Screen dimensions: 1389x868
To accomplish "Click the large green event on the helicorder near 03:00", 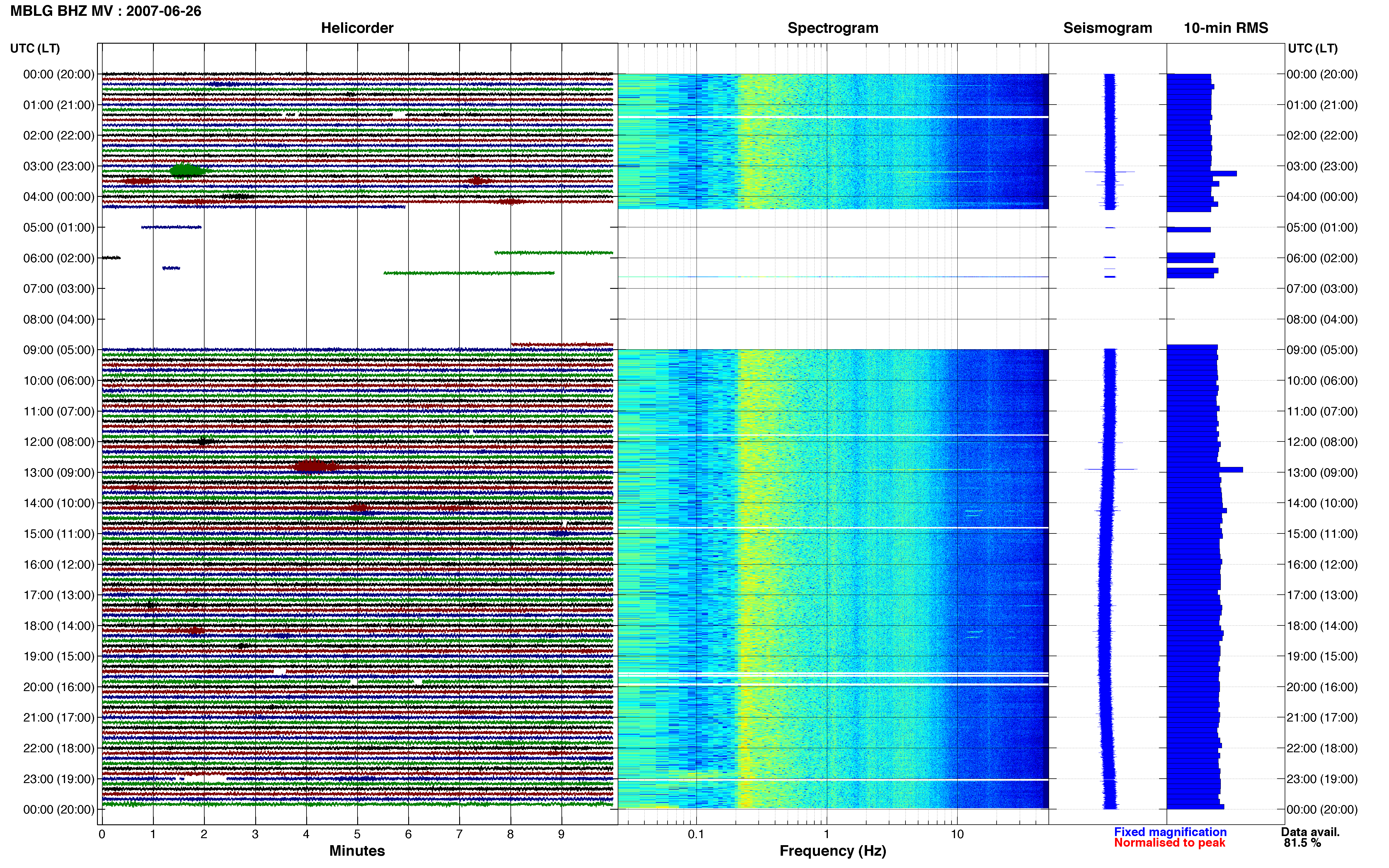I will click(x=187, y=170).
